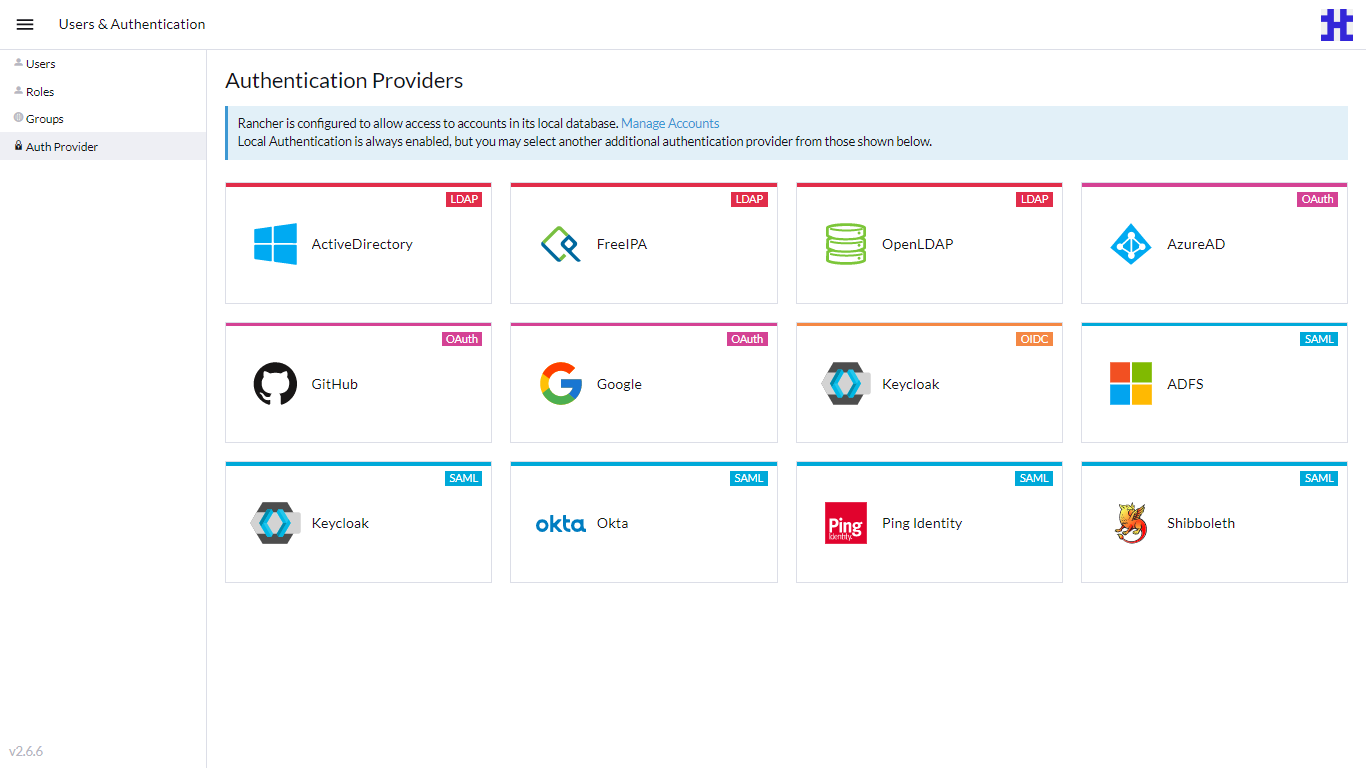Click the Shibboleth griffin logo
Viewport: 1366px width, 768px height.
coord(1131,523)
